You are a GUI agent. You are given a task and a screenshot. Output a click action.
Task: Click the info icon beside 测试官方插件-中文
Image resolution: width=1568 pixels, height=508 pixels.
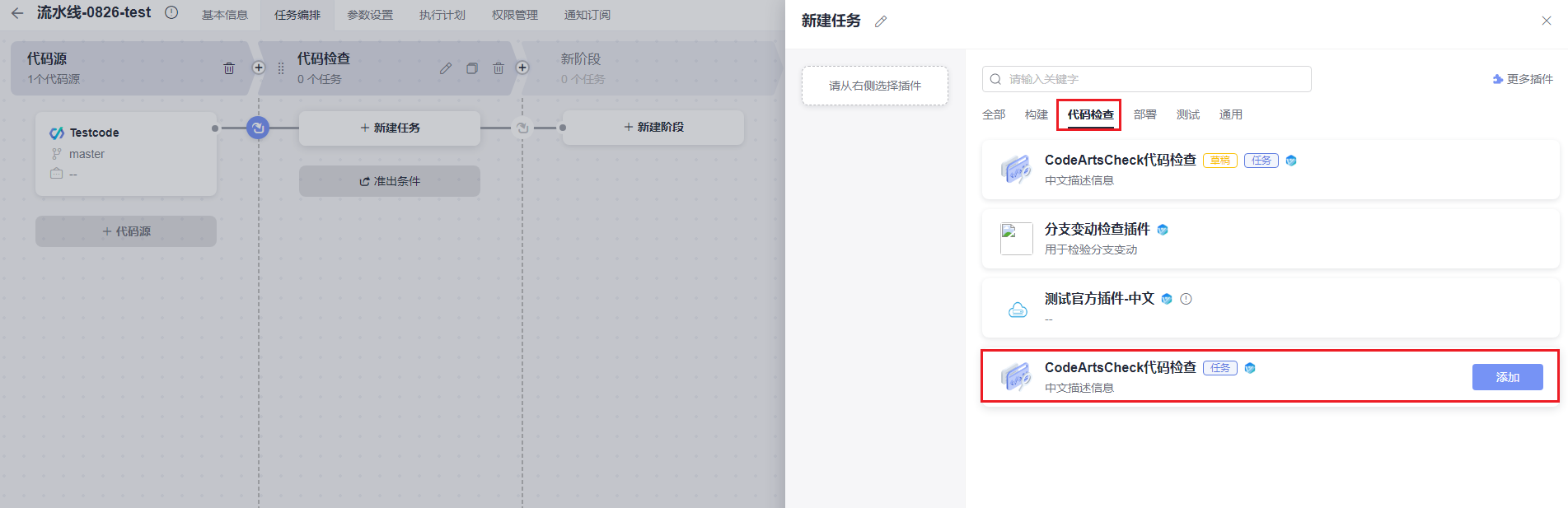point(1186,299)
